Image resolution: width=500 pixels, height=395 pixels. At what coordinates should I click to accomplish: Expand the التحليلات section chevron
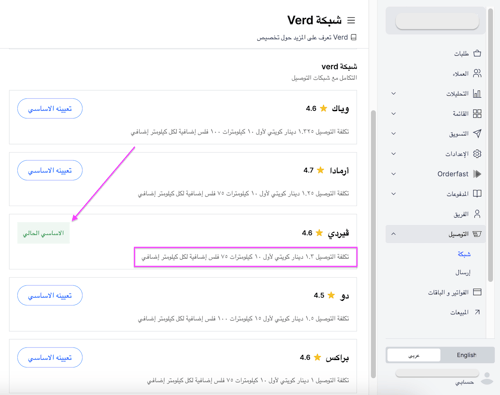(394, 94)
